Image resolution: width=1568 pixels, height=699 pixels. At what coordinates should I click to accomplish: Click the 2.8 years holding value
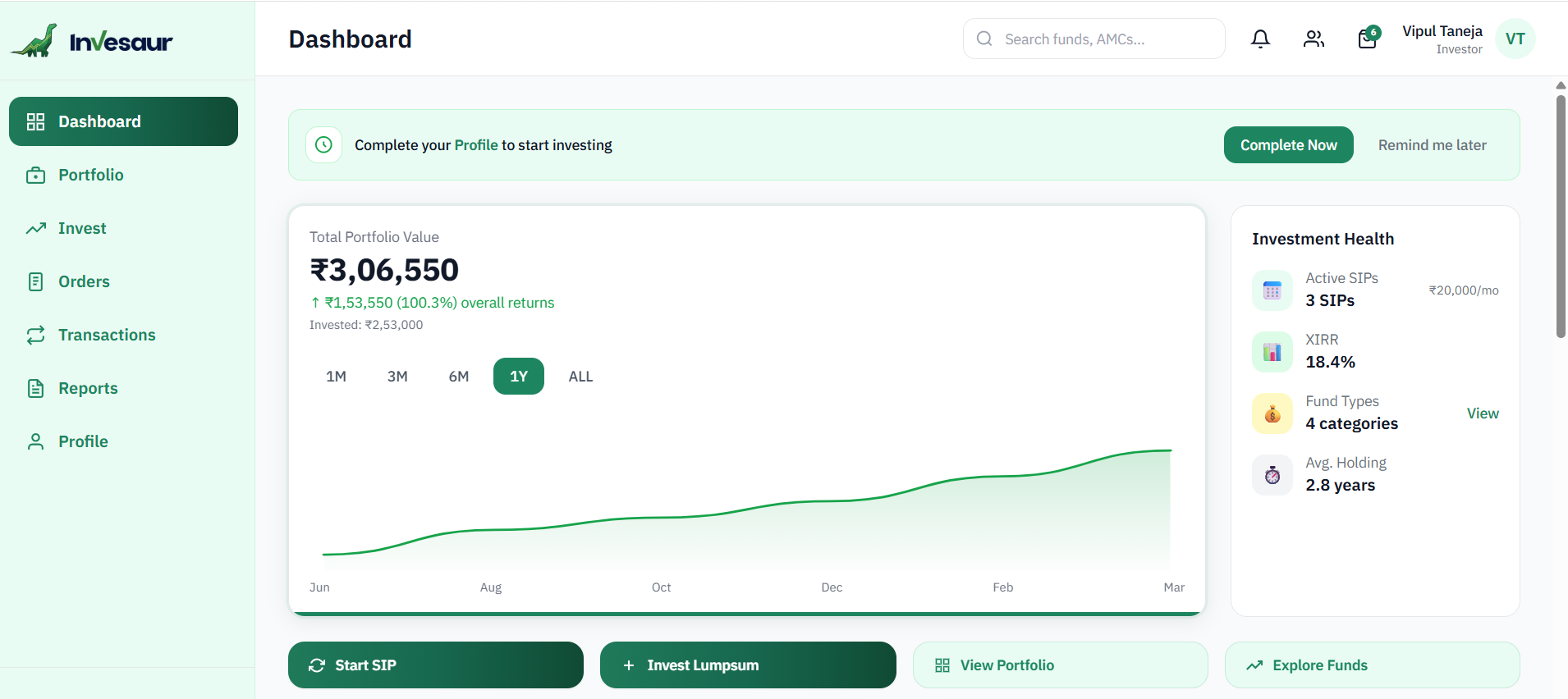(1340, 485)
